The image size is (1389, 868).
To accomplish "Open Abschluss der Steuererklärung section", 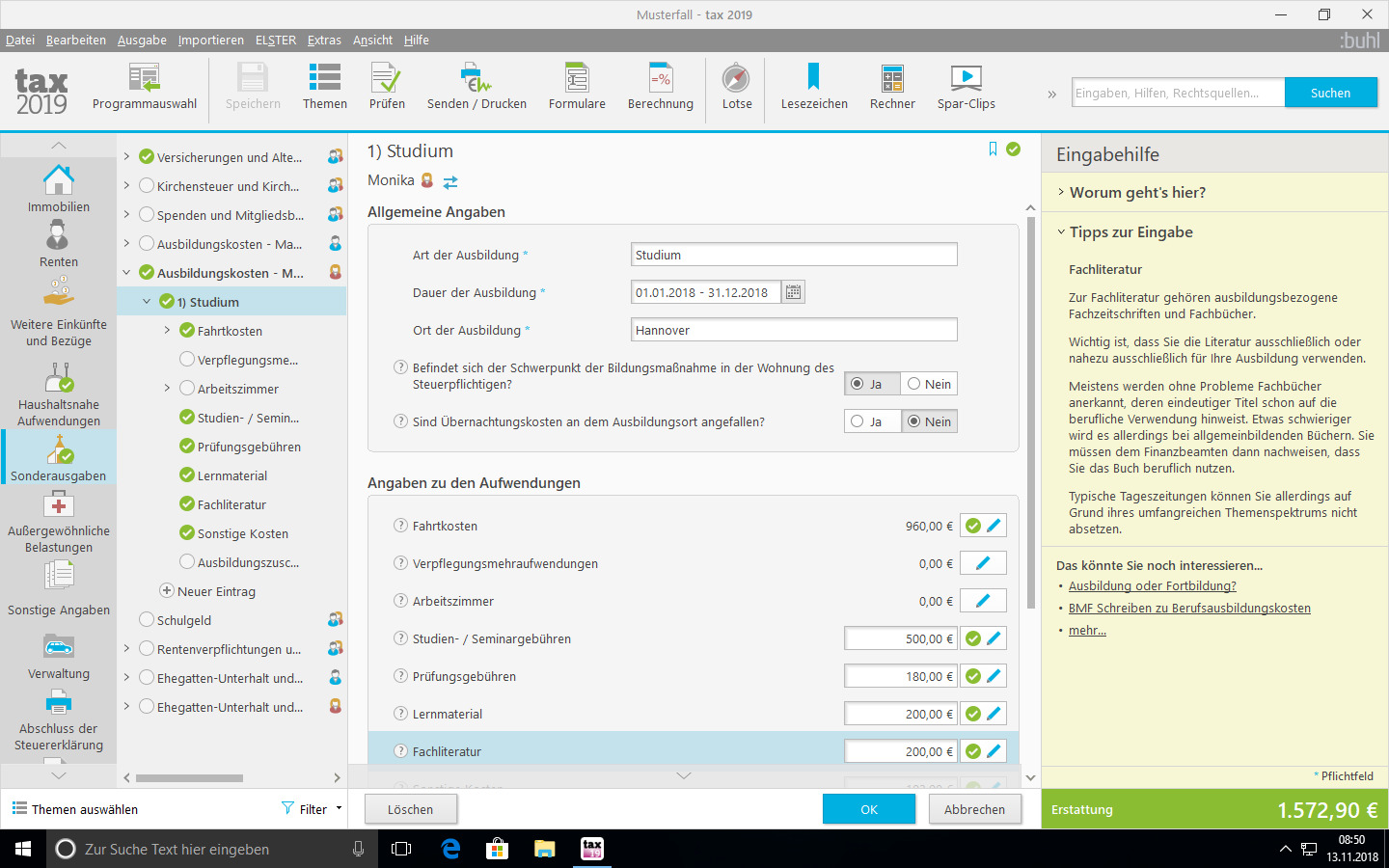I will tap(58, 720).
